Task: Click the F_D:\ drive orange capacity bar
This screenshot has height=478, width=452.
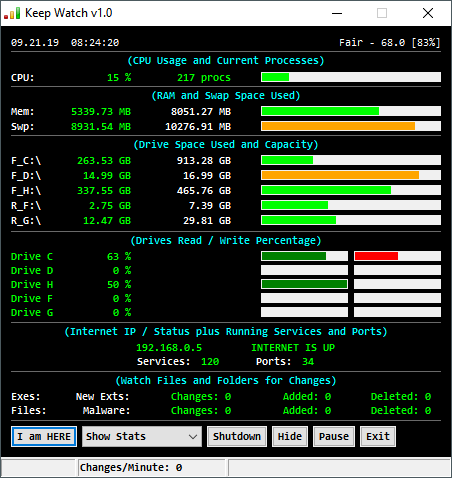Action: click(x=351, y=175)
